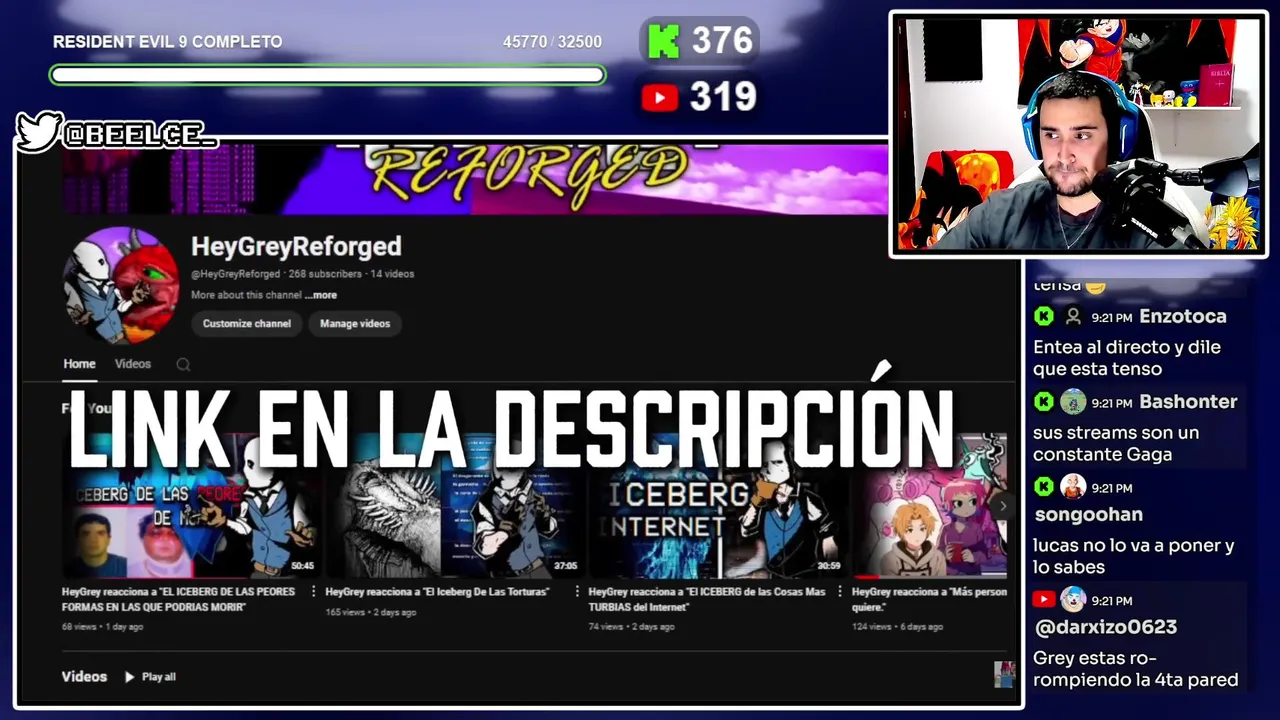This screenshot has height=720, width=1280.
Task: Click the HeyGreyReforged channel avatar
Action: tap(121, 285)
